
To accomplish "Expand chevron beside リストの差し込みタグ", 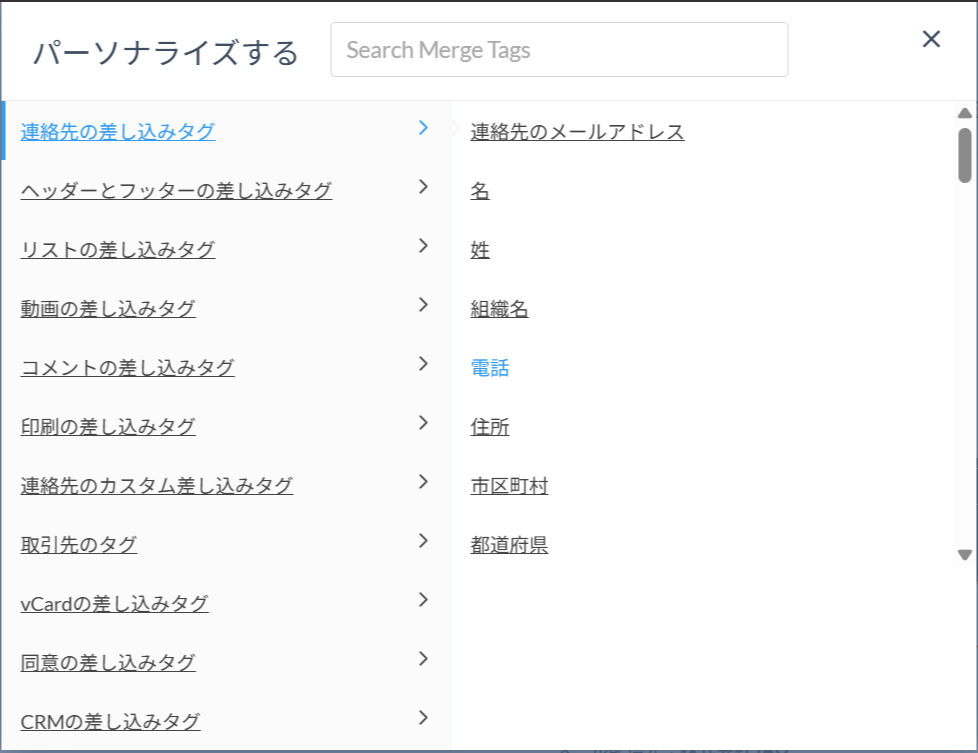I will pyautogui.click(x=423, y=246).
